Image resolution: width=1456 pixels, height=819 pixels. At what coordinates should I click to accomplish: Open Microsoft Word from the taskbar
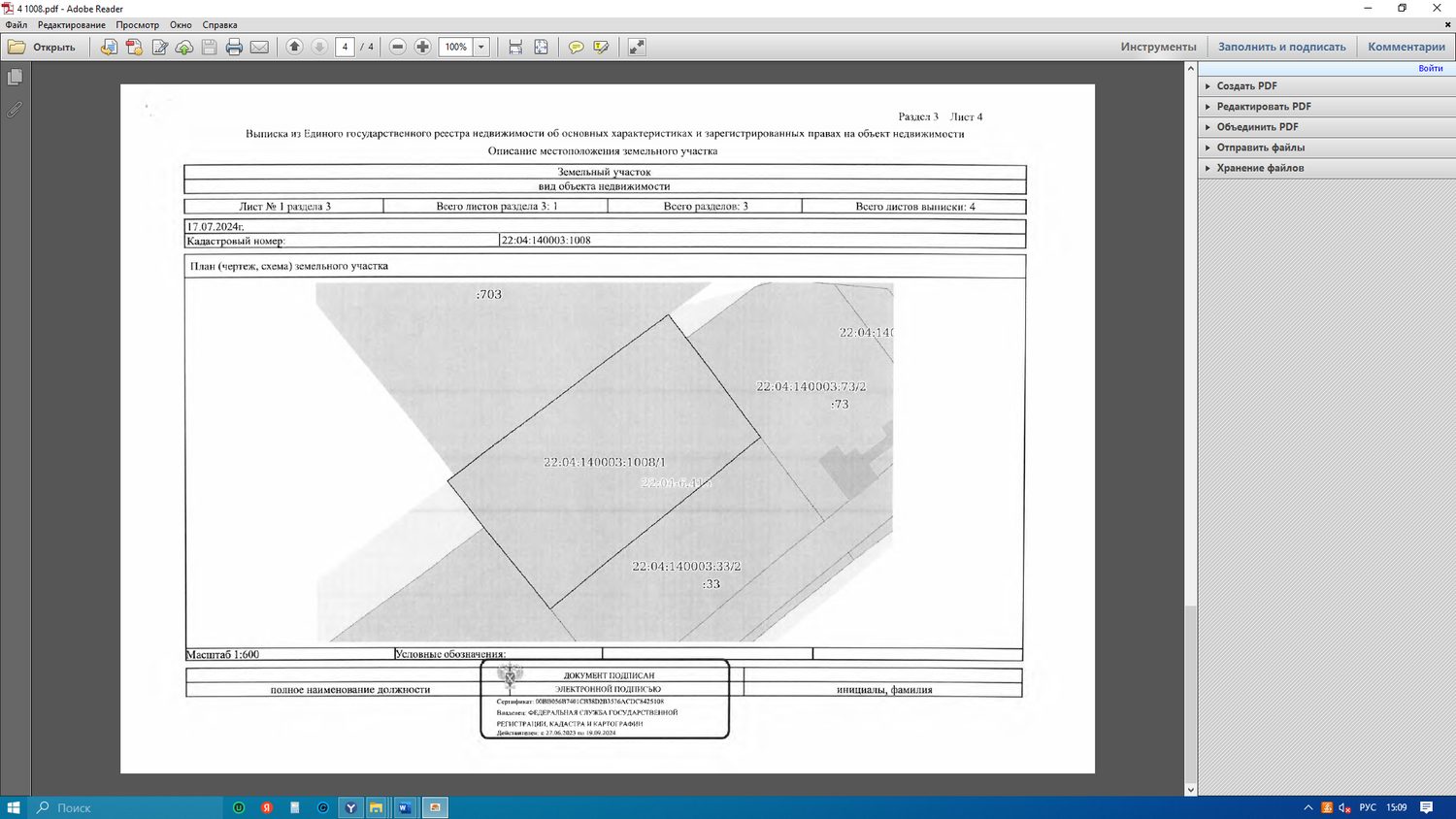click(x=405, y=807)
